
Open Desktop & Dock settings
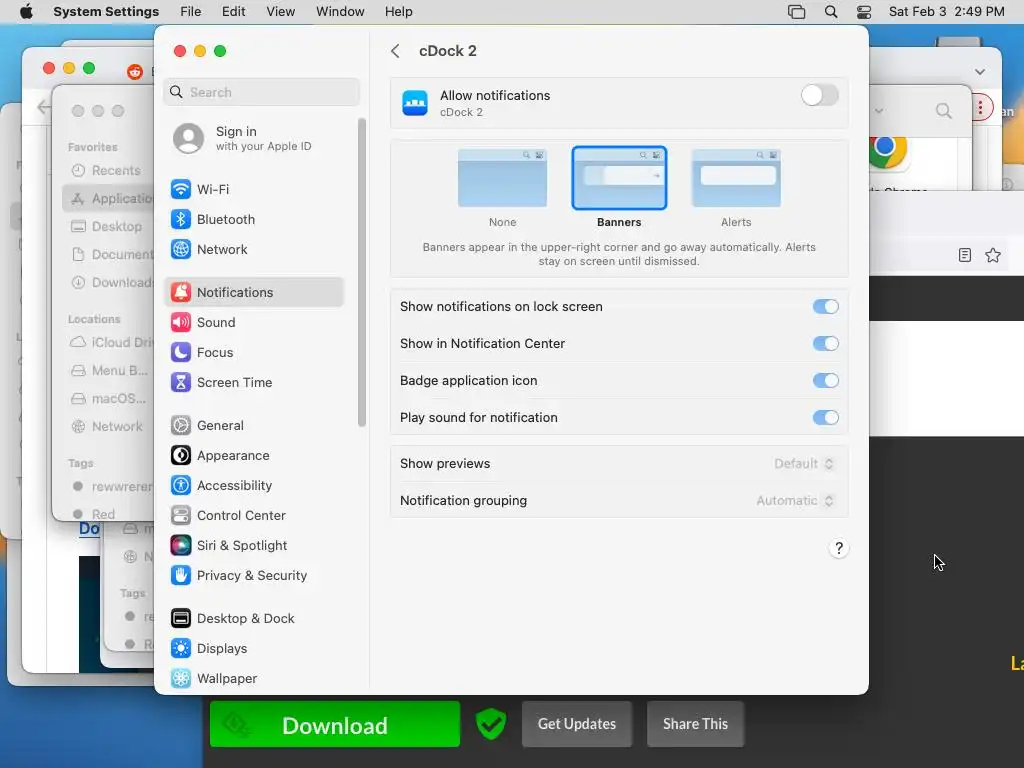click(253, 618)
